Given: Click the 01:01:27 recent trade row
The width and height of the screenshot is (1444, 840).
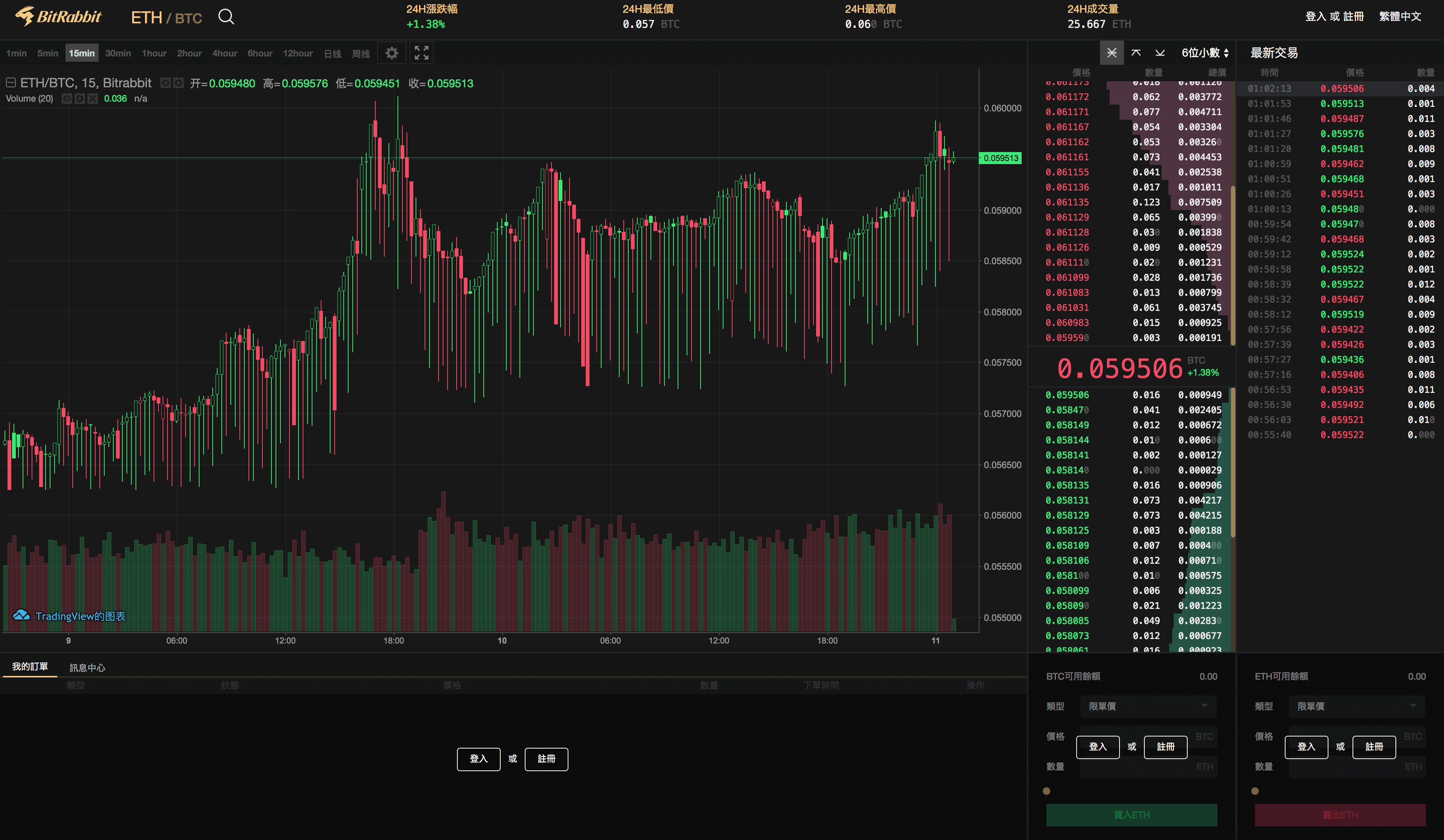Looking at the screenshot, I should pyautogui.click(x=1340, y=134).
